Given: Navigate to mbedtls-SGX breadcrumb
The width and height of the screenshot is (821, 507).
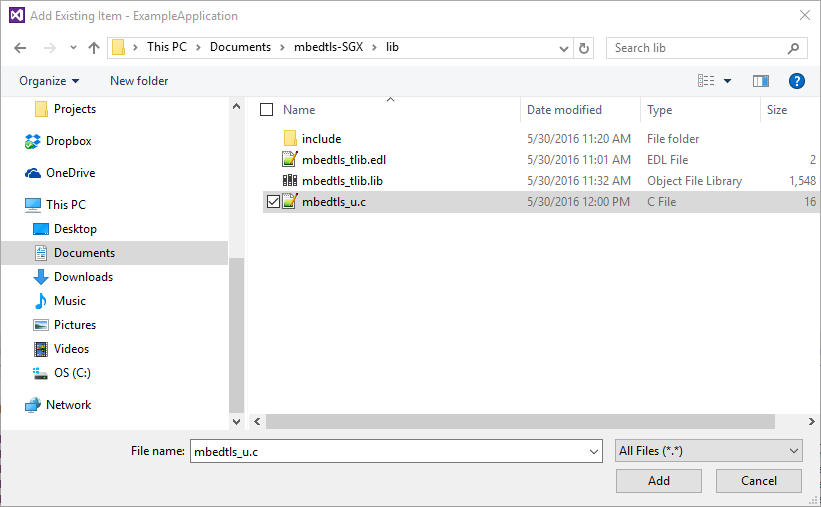Looking at the screenshot, I should (x=328, y=47).
